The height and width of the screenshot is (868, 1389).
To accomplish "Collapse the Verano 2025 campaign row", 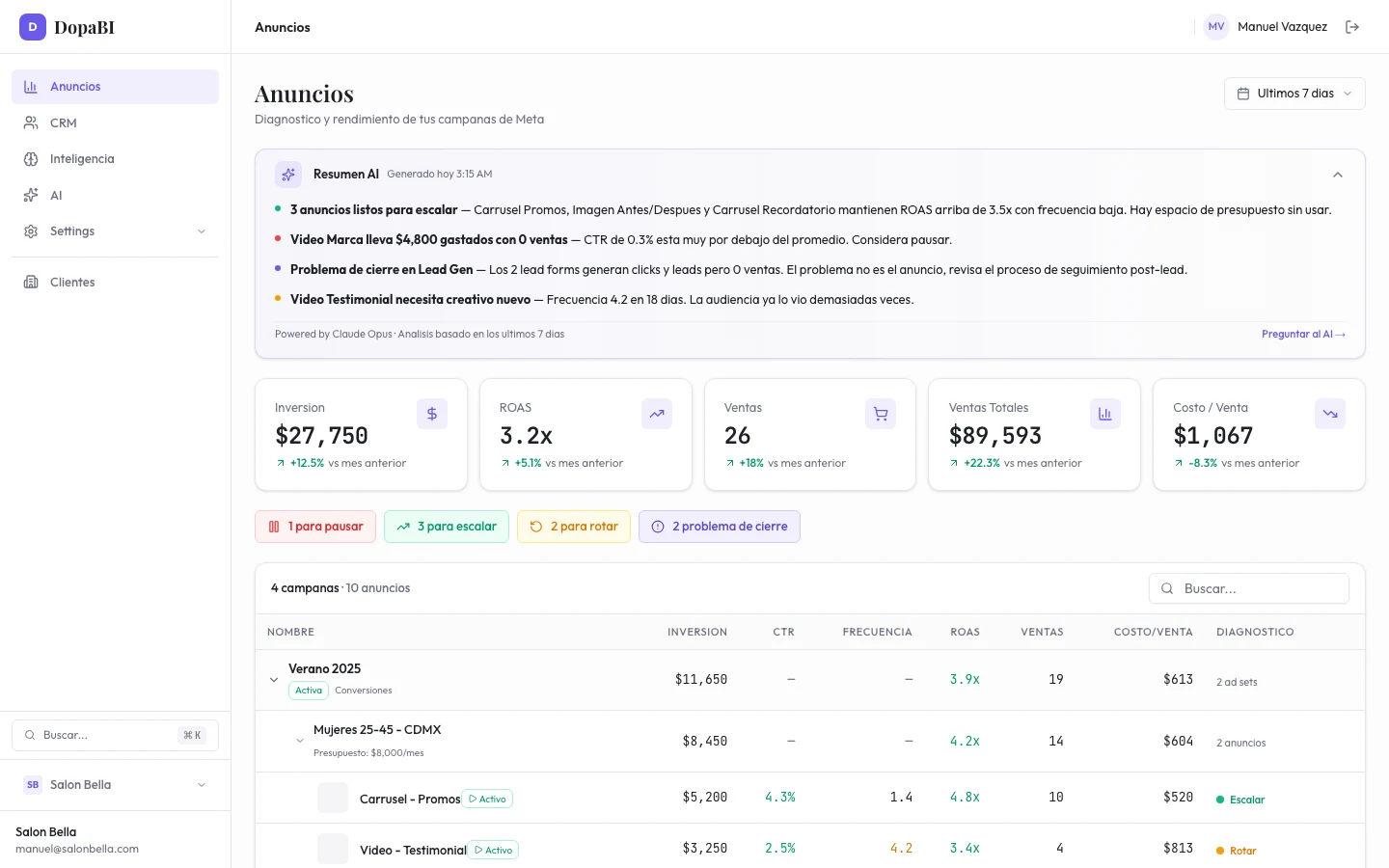I will pyautogui.click(x=274, y=680).
